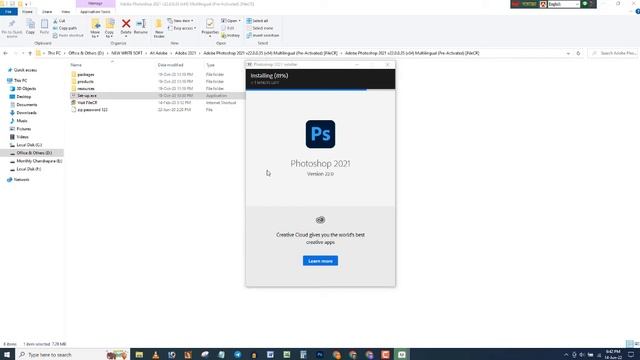Screen dimensions: 640x360
Task: Click NEW WRITE SOFT in address bar
Action: pyautogui.click(x=127, y=53)
